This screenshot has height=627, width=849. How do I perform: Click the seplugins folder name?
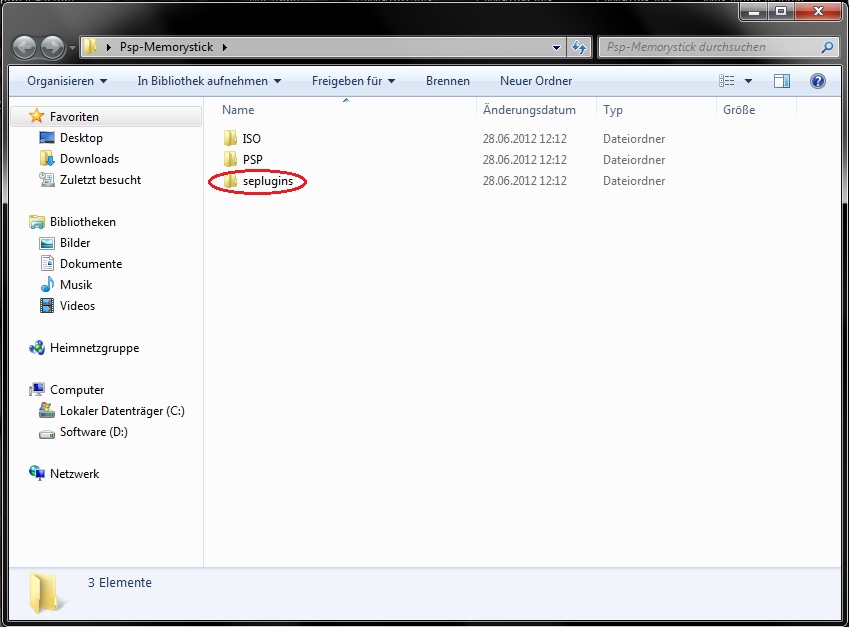point(268,181)
